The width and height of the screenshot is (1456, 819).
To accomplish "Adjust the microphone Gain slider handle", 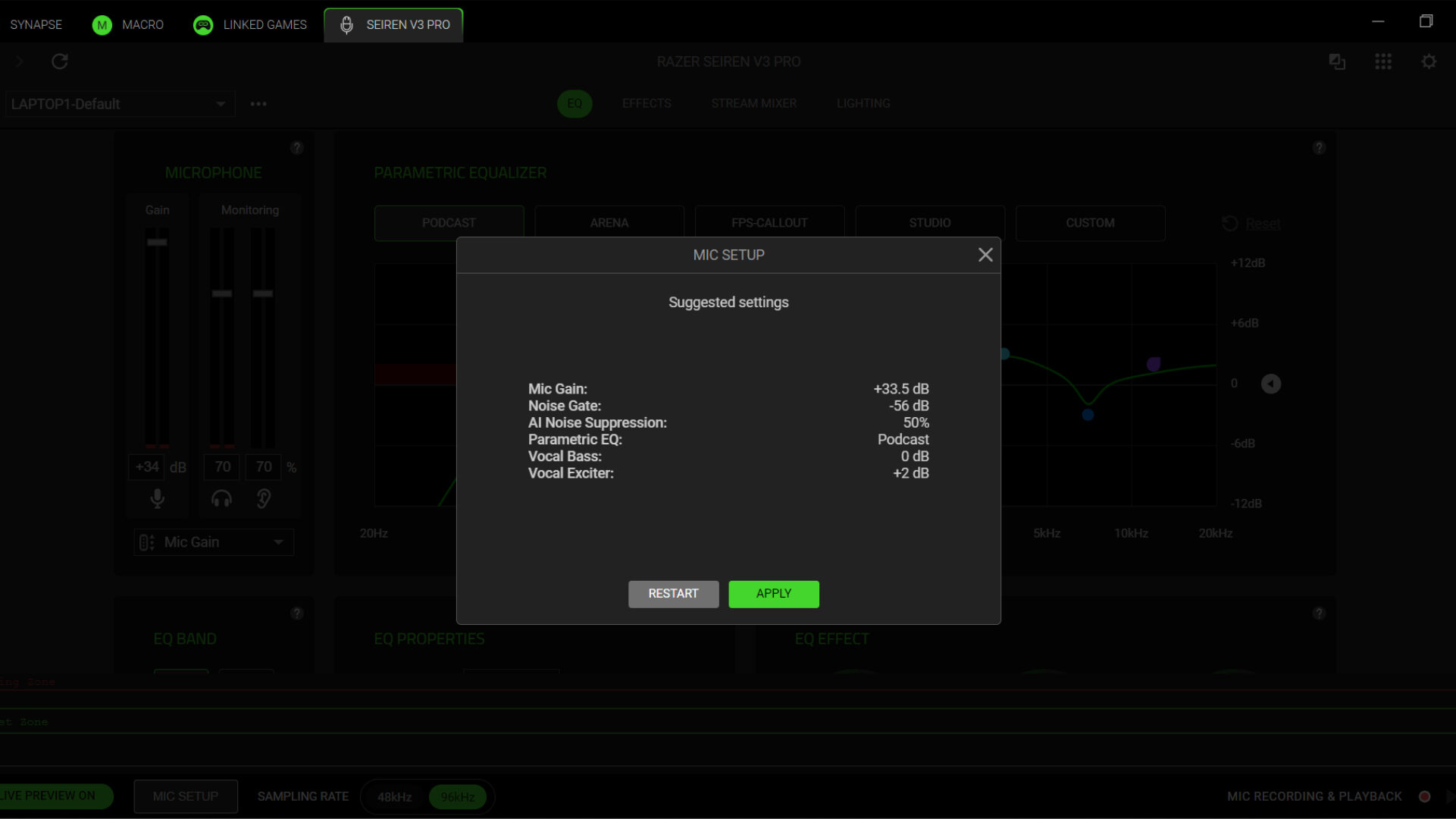I will coord(157,243).
